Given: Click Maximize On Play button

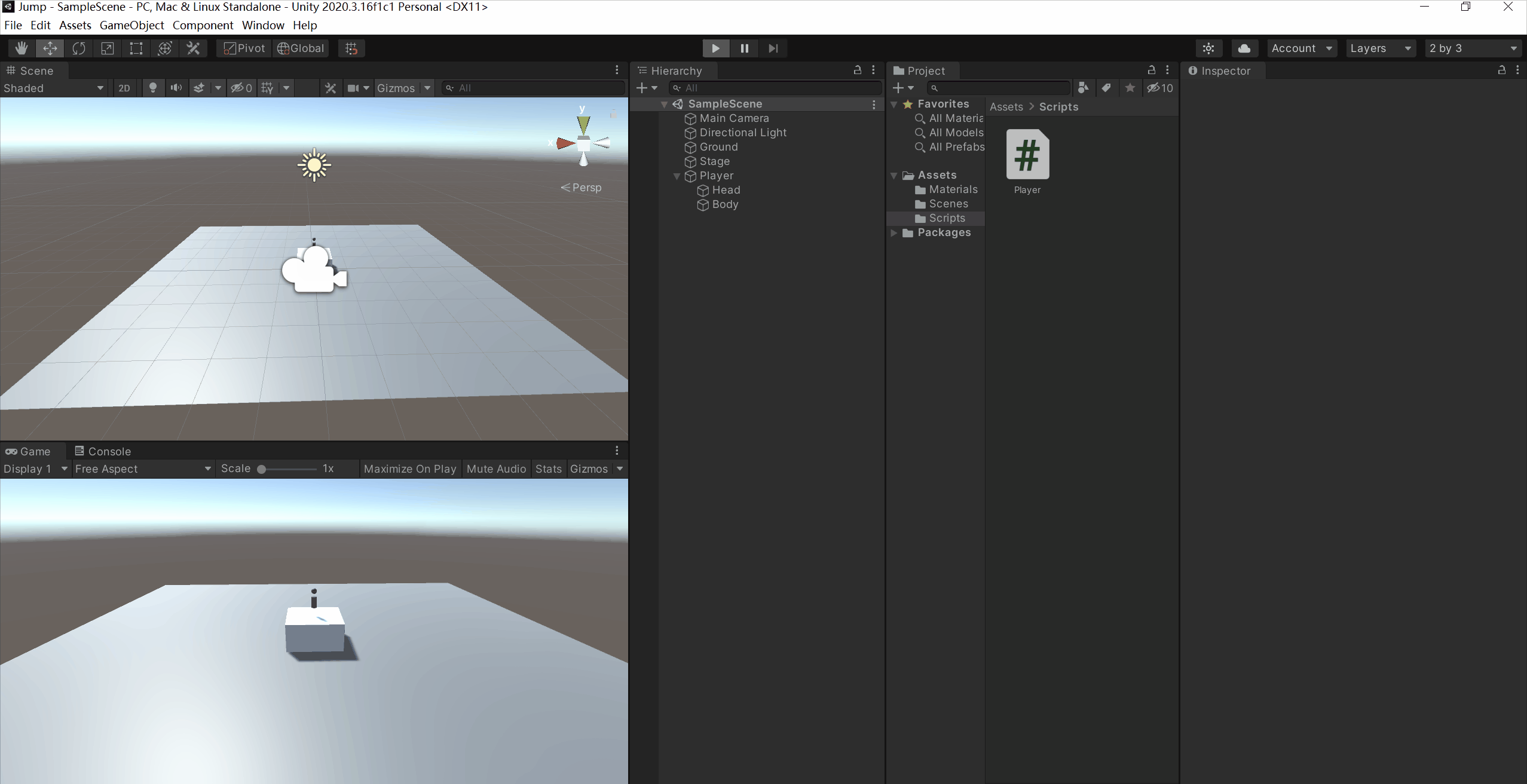Looking at the screenshot, I should [409, 469].
